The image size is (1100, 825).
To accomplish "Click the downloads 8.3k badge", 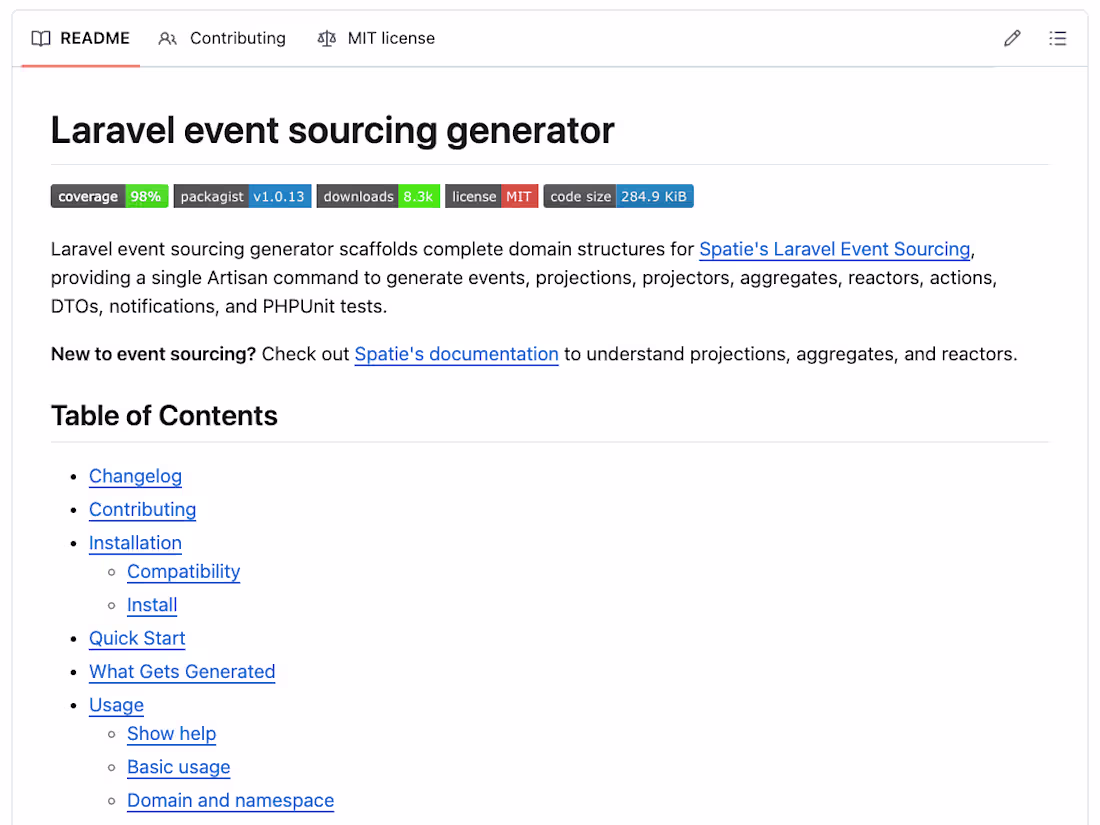I will [x=377, y=196].
